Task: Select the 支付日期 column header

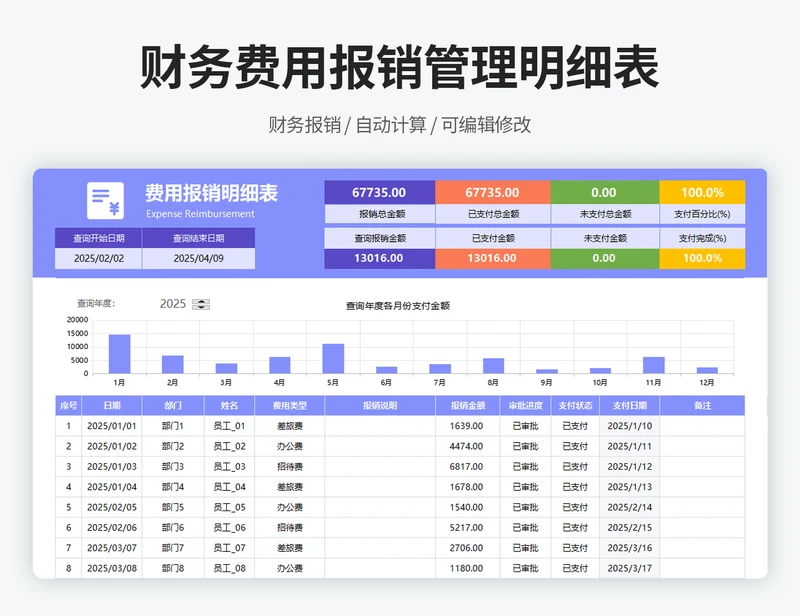Action: [x=630, y=406]
